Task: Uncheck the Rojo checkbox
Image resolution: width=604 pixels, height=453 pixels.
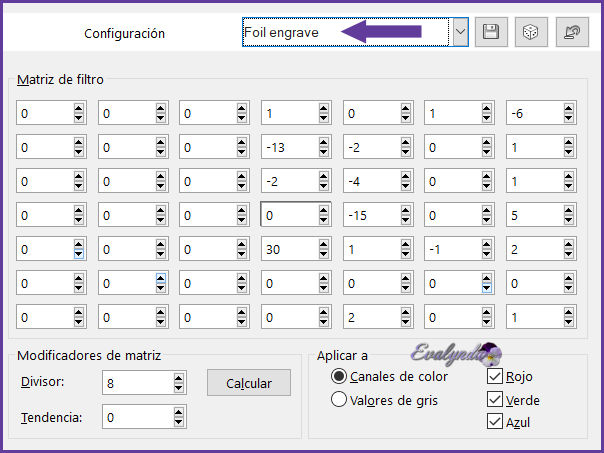Action: click(494, 377)
